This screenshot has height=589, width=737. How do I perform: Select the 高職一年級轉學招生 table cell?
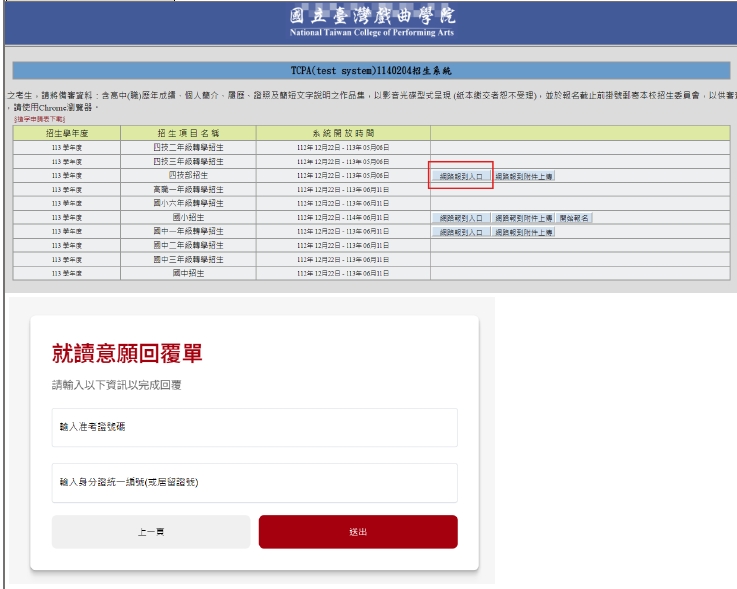tap(188, 188)
